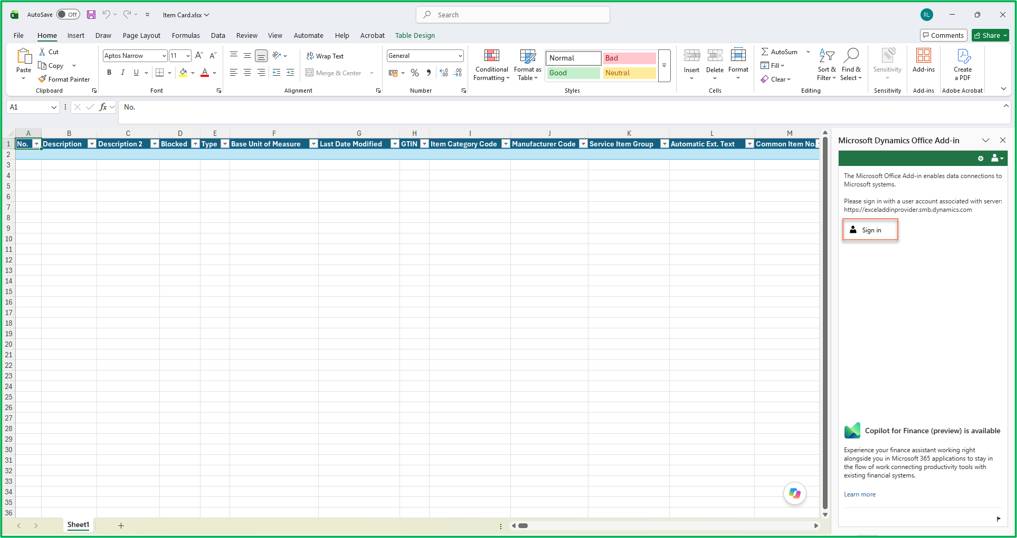Switch to the Table Design tab
The height and width of the screenshot is (538, 1017).
tap(415, 36)
